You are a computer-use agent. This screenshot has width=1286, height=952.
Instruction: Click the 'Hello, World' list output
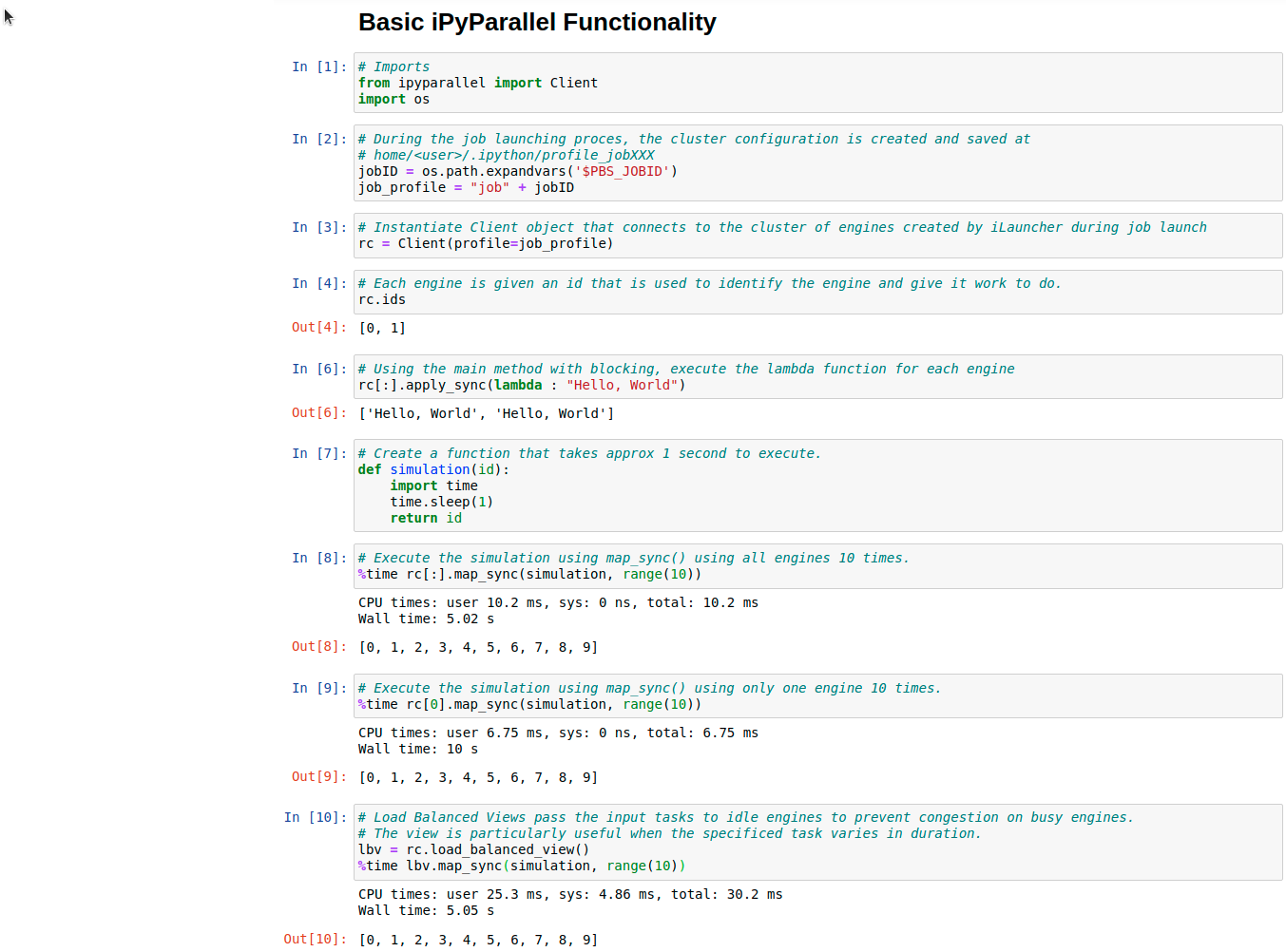point(486,414)
